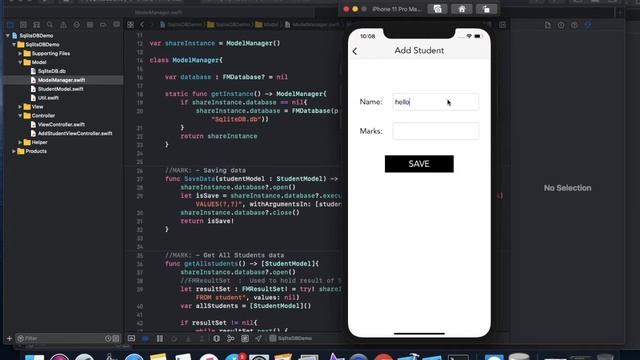The height and width of the screenshot is (360, 640).
Task: Collapse the Controller folder
Action: [20, 116]
